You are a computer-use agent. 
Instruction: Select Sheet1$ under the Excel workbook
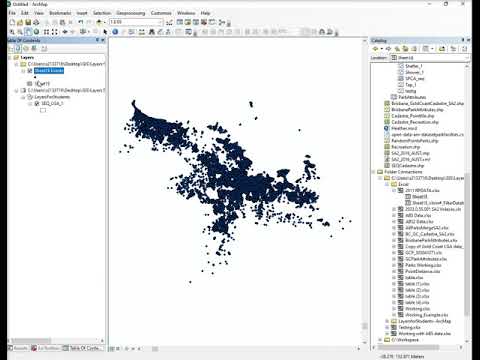click(420, 197)
